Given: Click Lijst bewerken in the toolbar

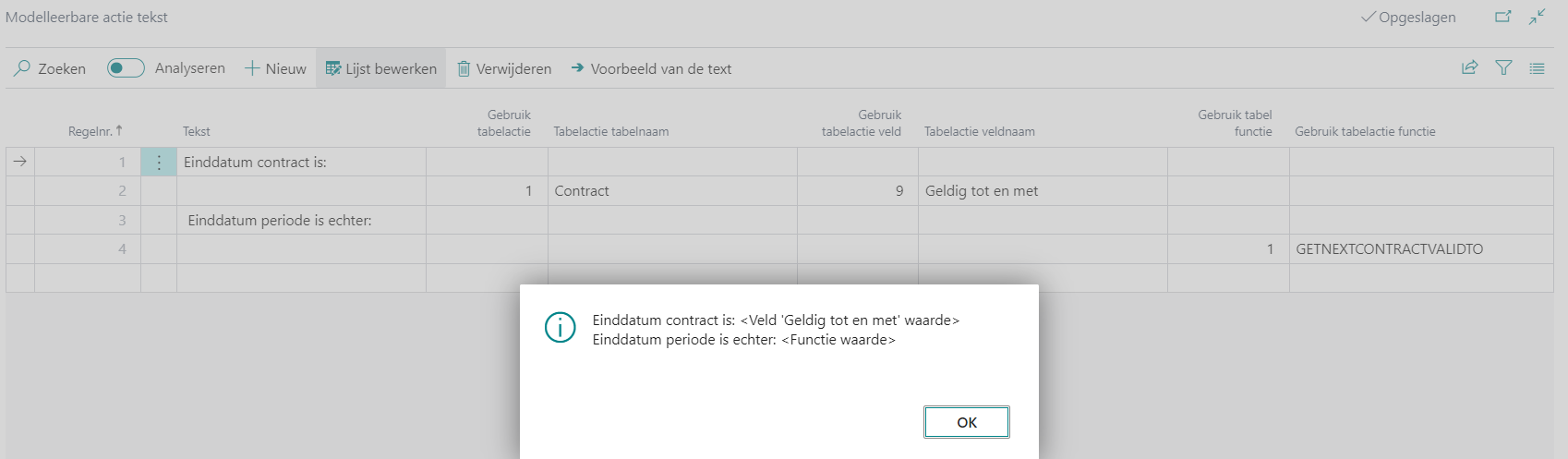Looking at the screenshot, I should tap(381, 68).
